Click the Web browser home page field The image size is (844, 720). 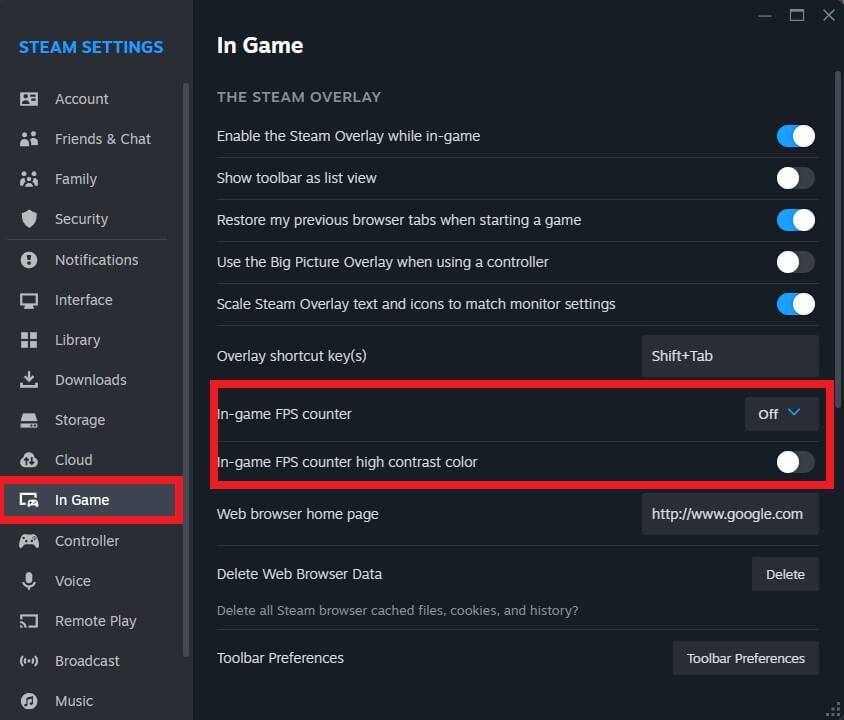[x=730, y=514]
